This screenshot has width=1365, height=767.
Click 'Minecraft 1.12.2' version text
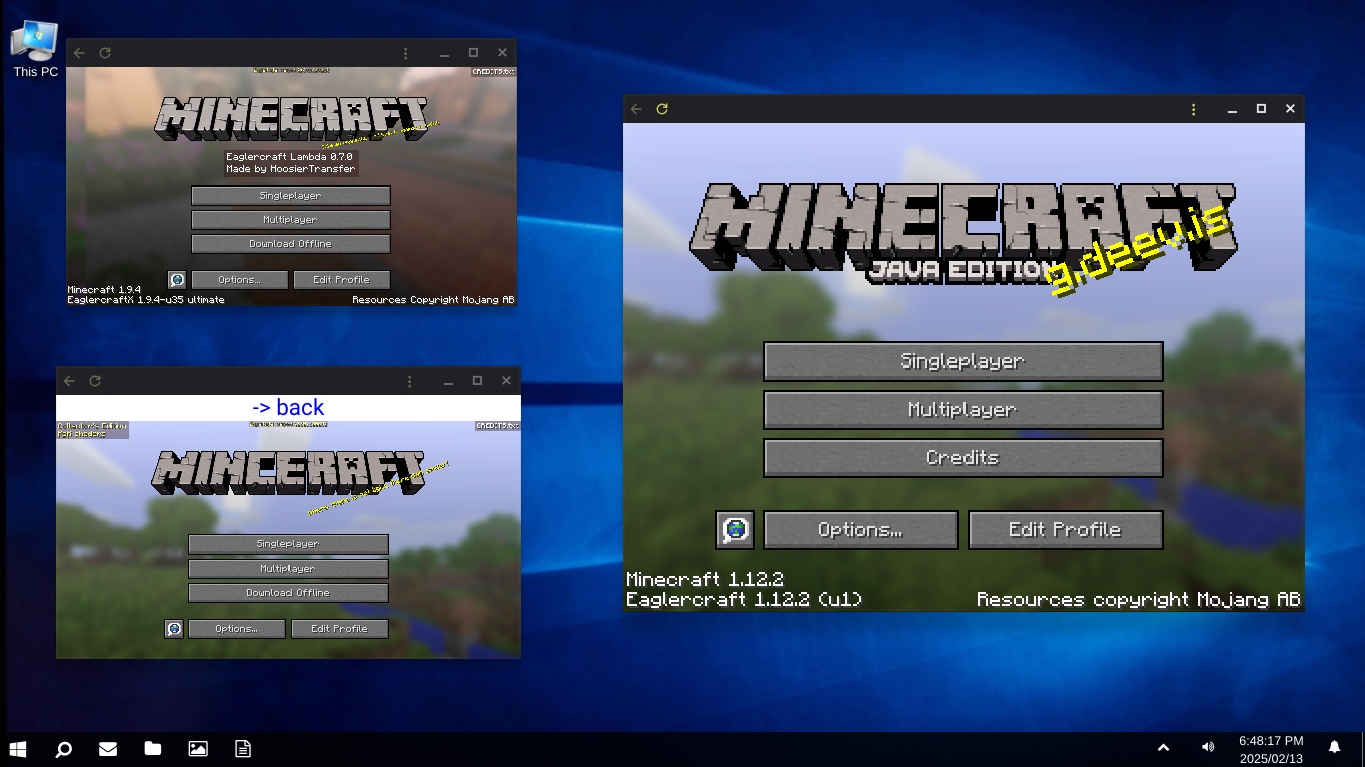tap(705, 580)
